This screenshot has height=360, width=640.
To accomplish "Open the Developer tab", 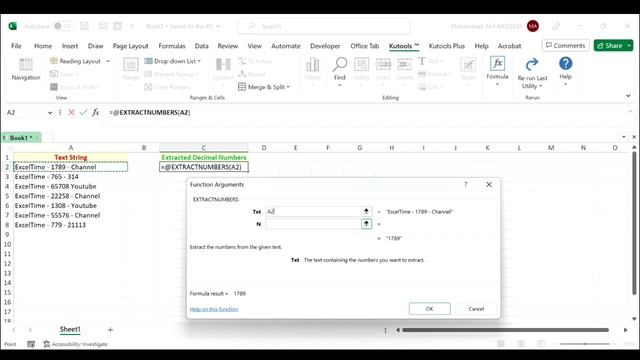I will pyautogui.click(x=325, y=46).
